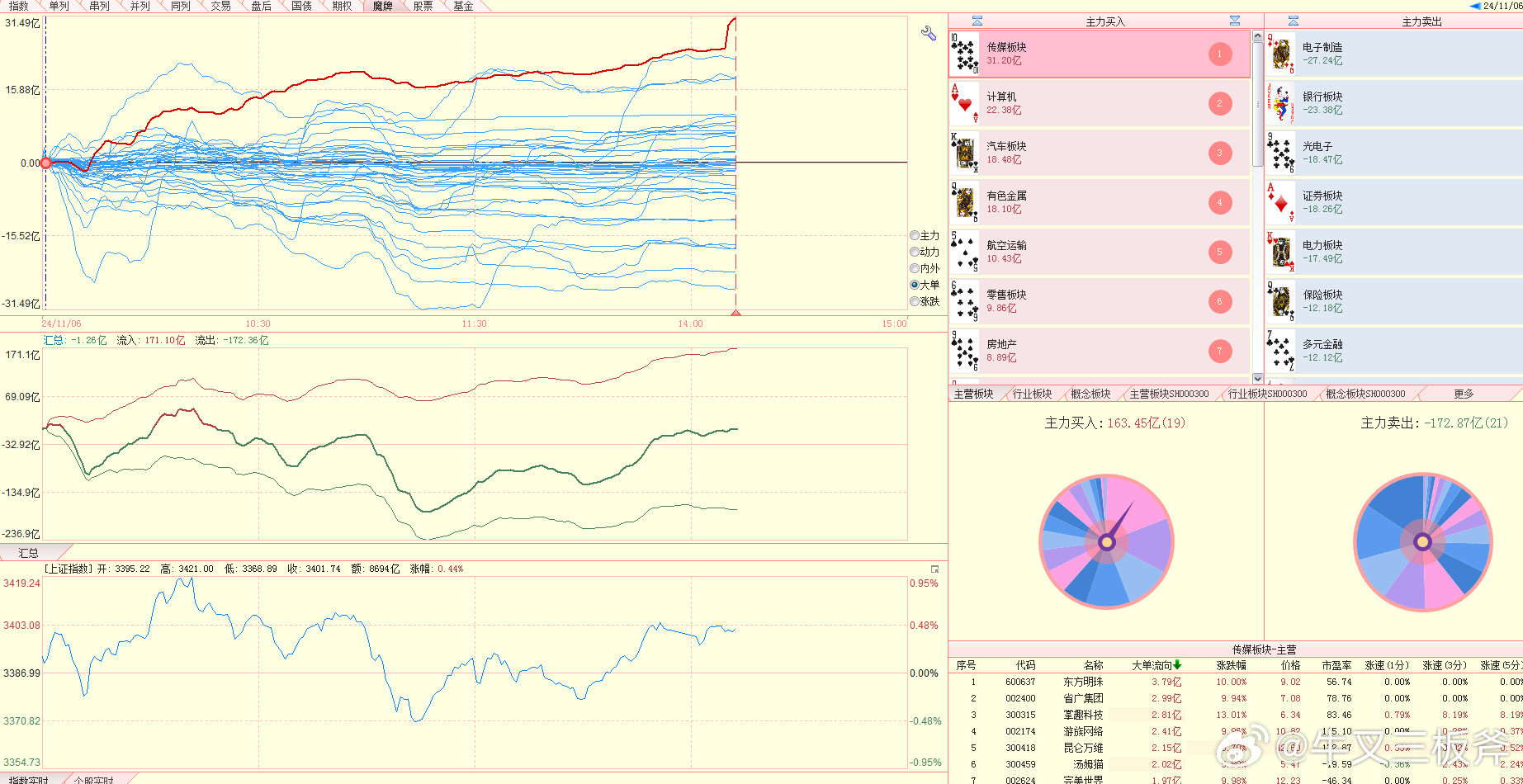This screenshot has width=1523, height=784.
Task: Click the 银行板块 joker card icon
Action: point(1280,103)
